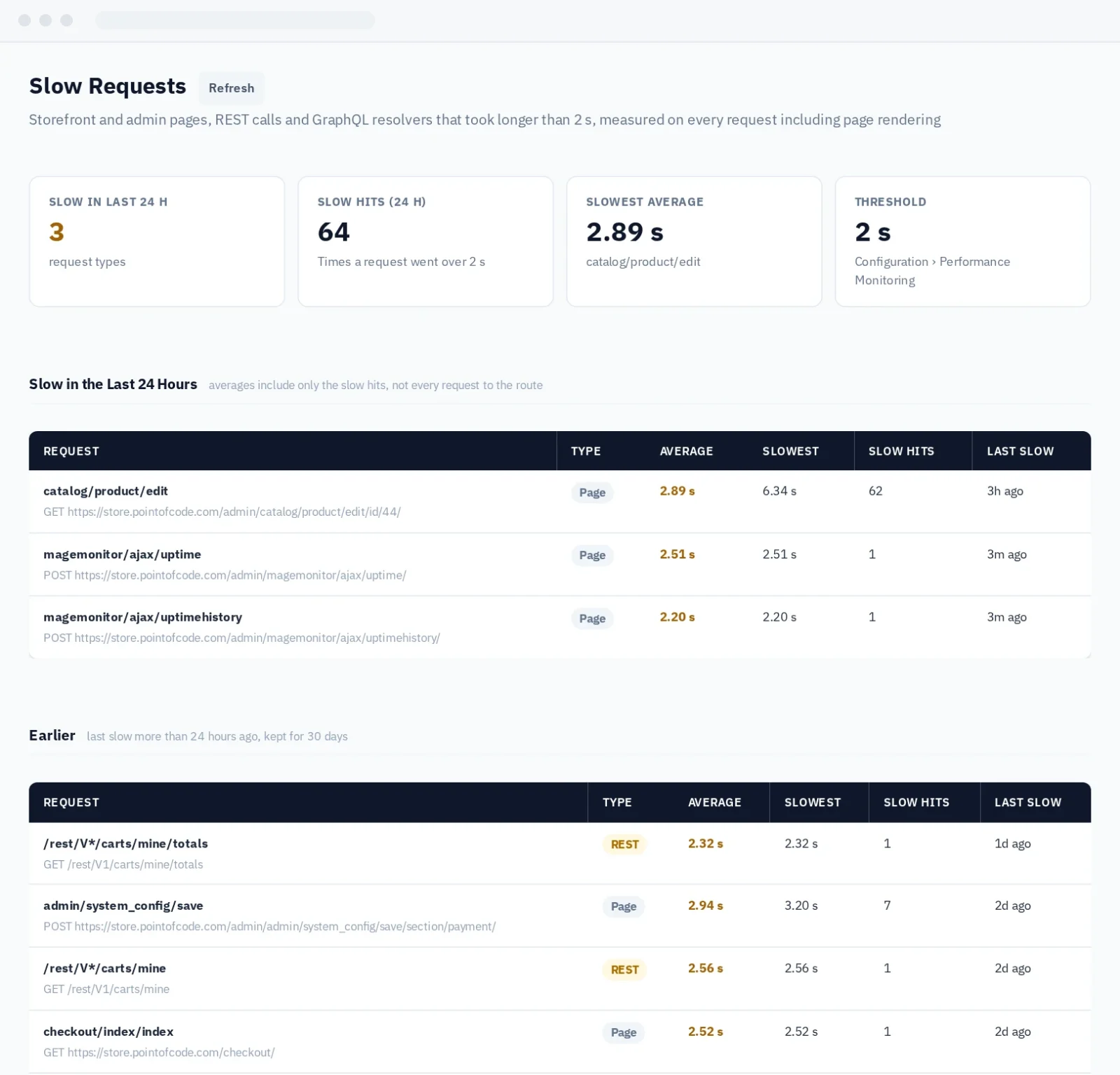This screenshot has width=1120, height=1075.
Task: Open the admin/system_config/save request
Action: [559, 915]
